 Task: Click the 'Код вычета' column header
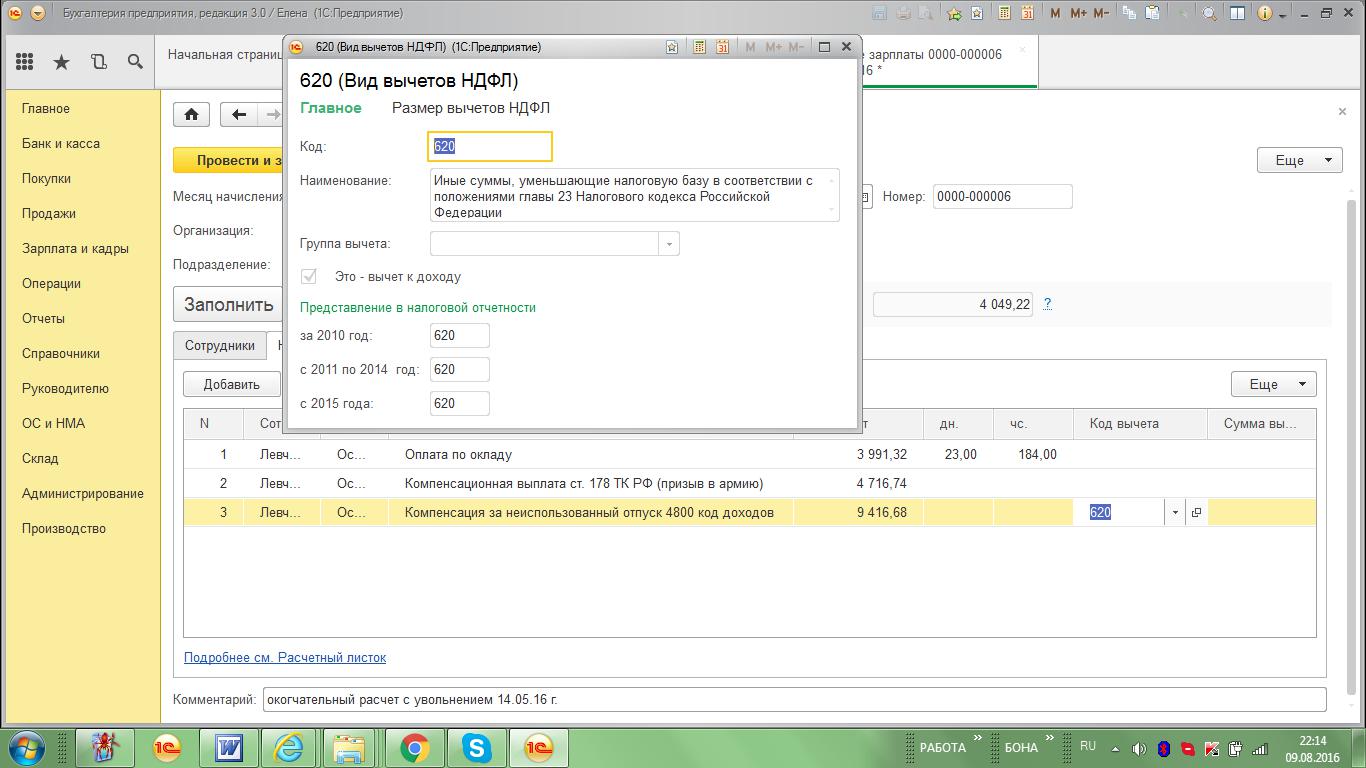click(x=1140, y=424)
